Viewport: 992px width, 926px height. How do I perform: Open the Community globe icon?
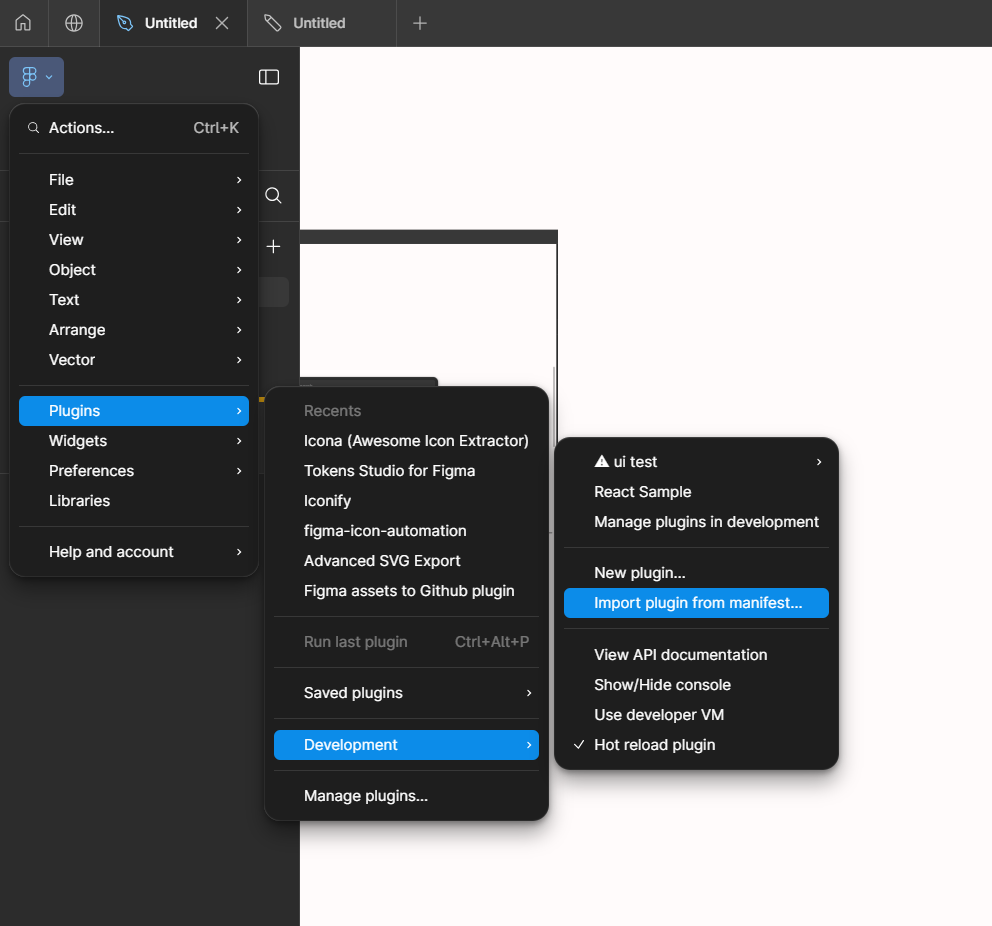[74, 23]
